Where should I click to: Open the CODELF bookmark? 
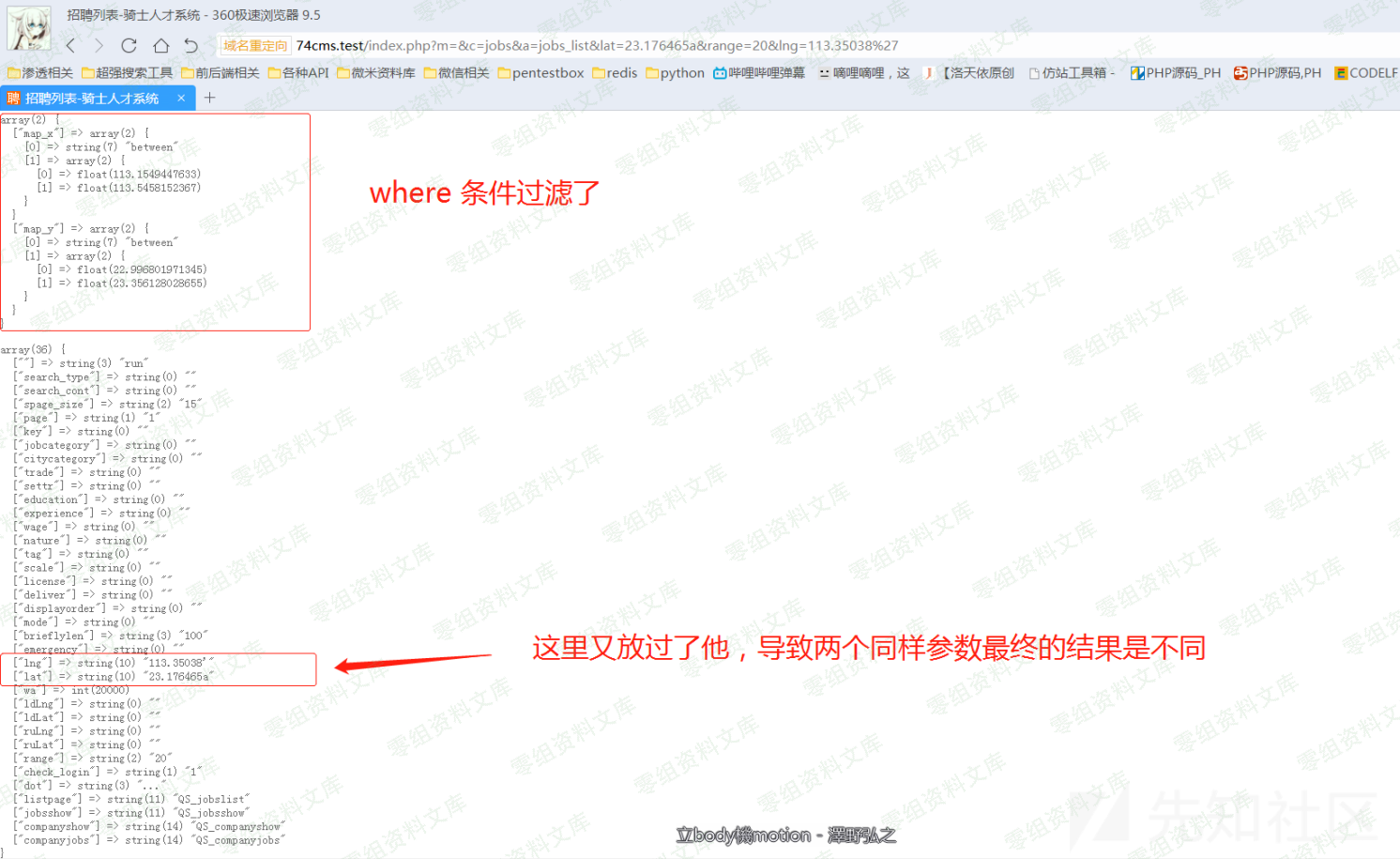[x=1366, y=72]
